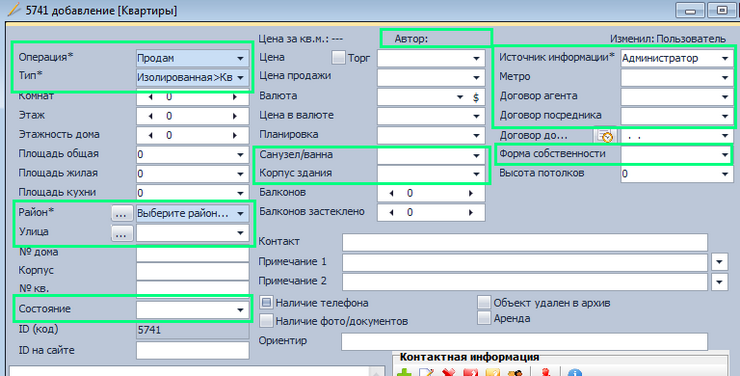740x376 pixels.
Task: Click the red X delete contact icon
Action: (448, 373)
